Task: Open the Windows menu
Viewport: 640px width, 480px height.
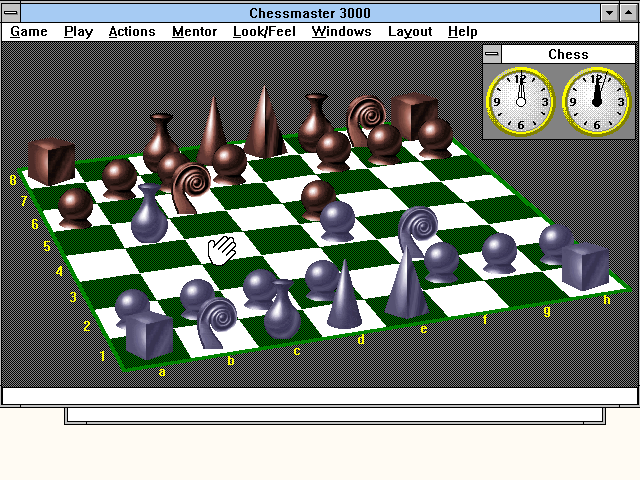Action: pos(341,31)
